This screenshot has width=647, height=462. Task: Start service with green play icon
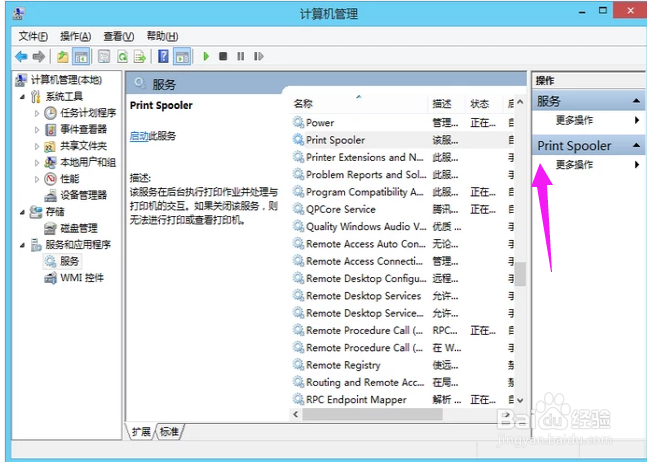[206, 56]
